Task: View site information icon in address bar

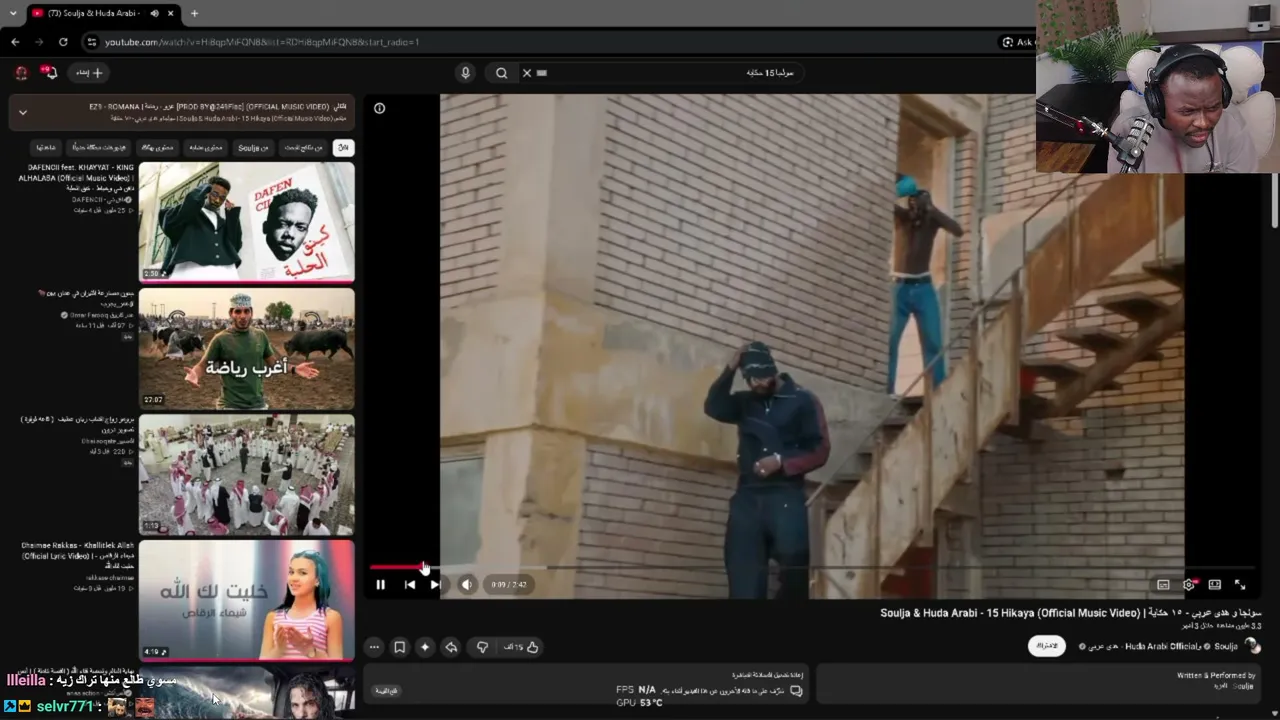Action: click(92, 42)
